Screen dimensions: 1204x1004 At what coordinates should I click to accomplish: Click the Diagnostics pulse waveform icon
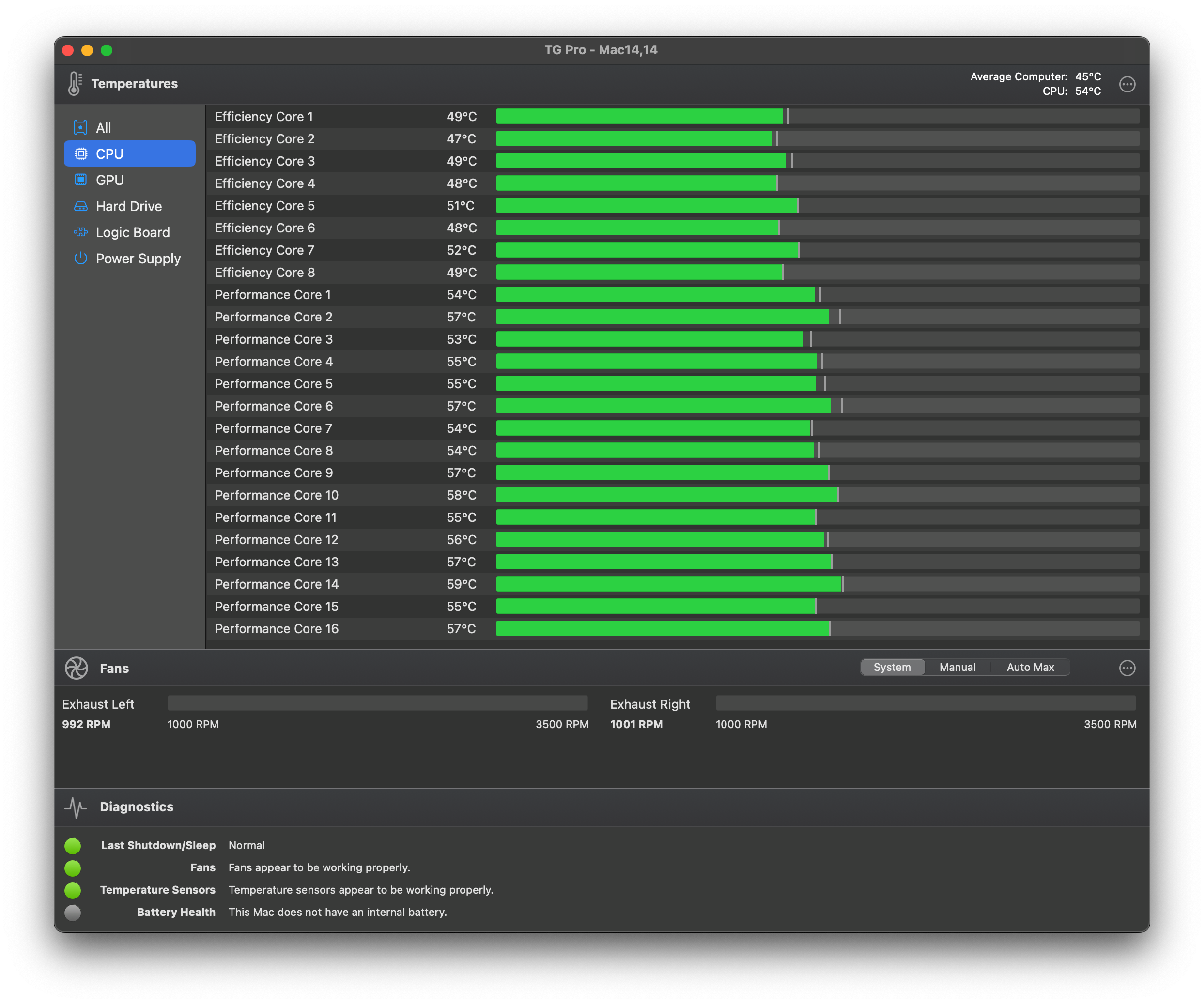click(x=76, y=807)
